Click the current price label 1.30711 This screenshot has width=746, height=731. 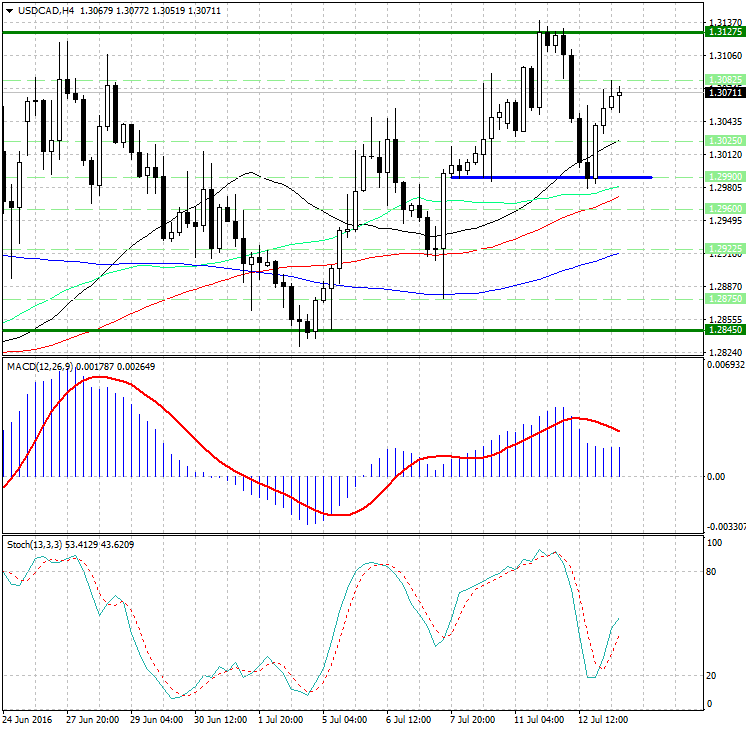724,93
